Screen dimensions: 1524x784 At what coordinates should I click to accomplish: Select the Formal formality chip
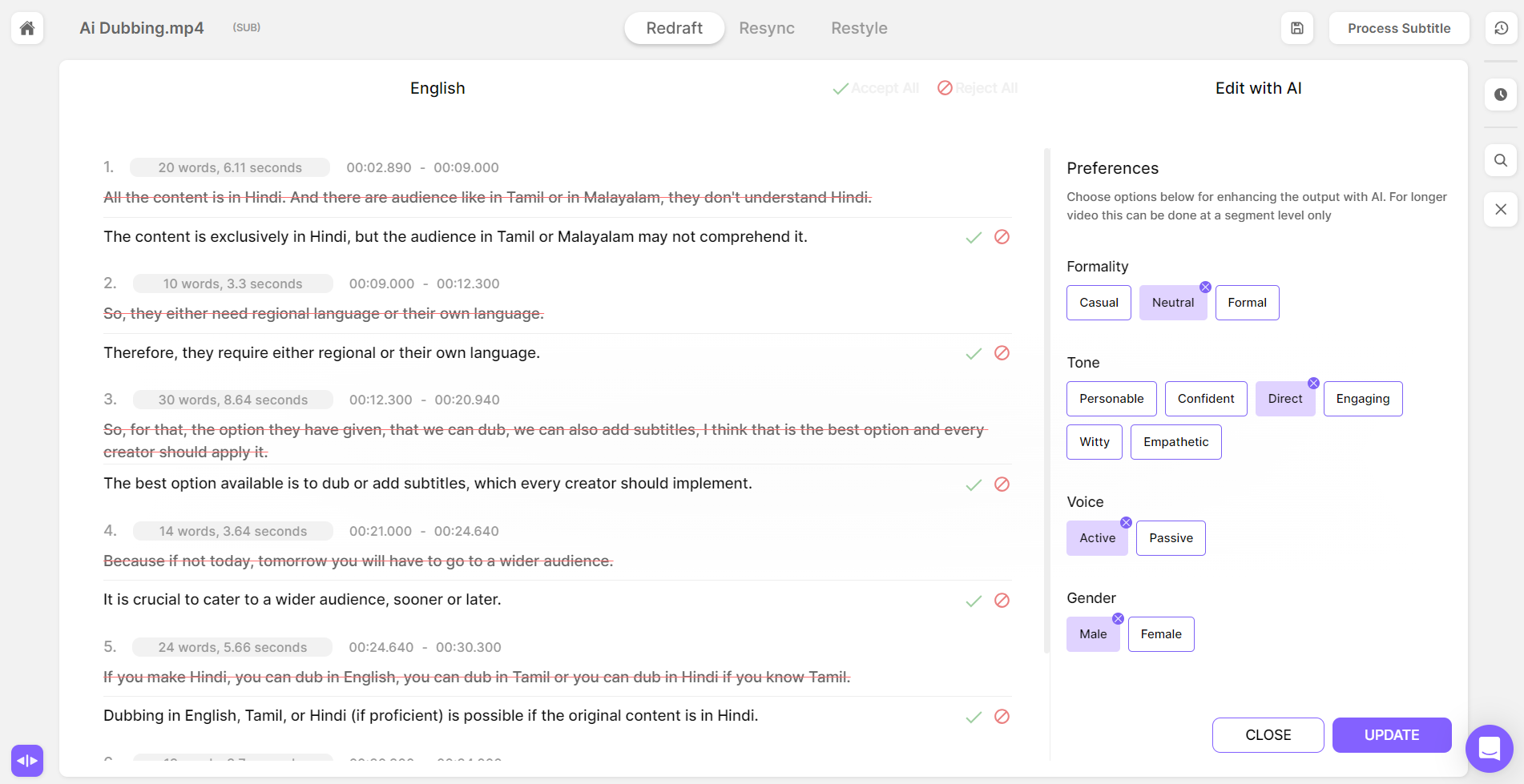click(1247, 302)
